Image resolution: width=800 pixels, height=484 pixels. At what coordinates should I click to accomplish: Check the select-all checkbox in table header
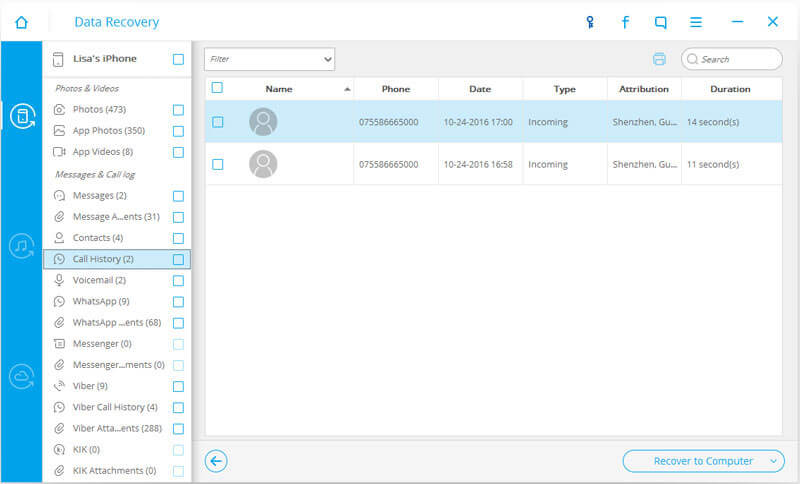(x=217, y=88)
